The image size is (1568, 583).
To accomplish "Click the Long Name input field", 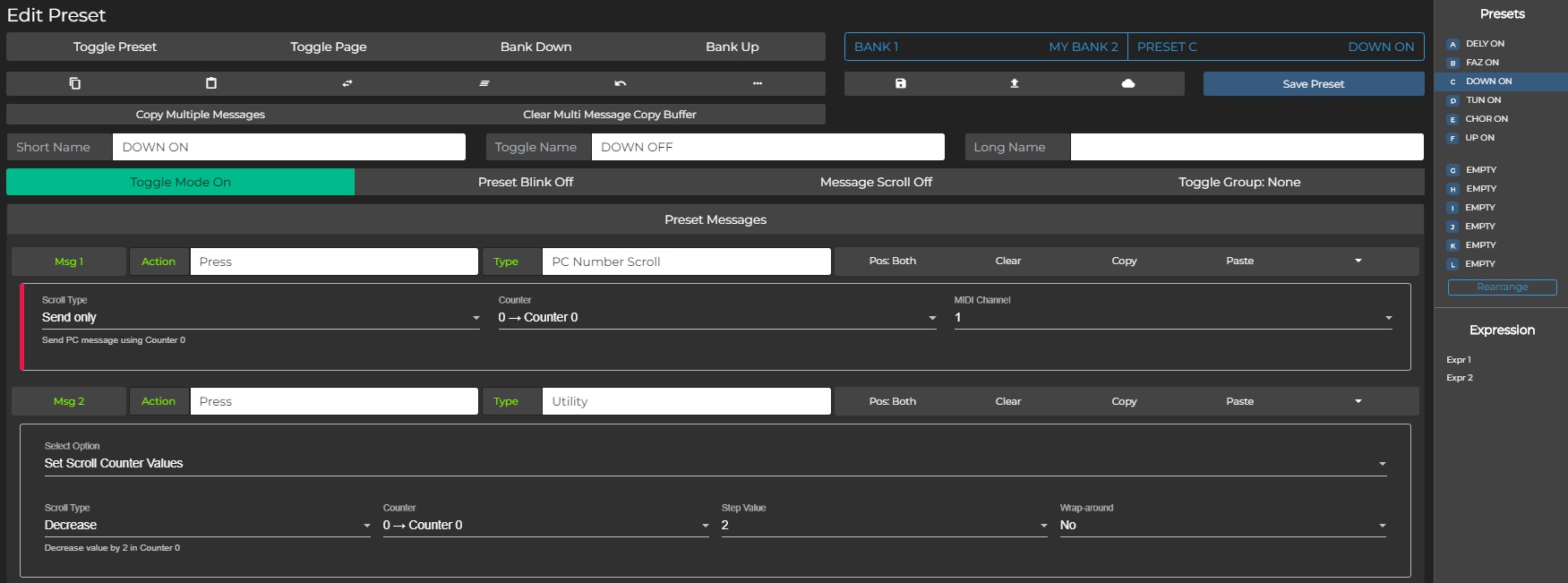I will [x=1247, y=147].
